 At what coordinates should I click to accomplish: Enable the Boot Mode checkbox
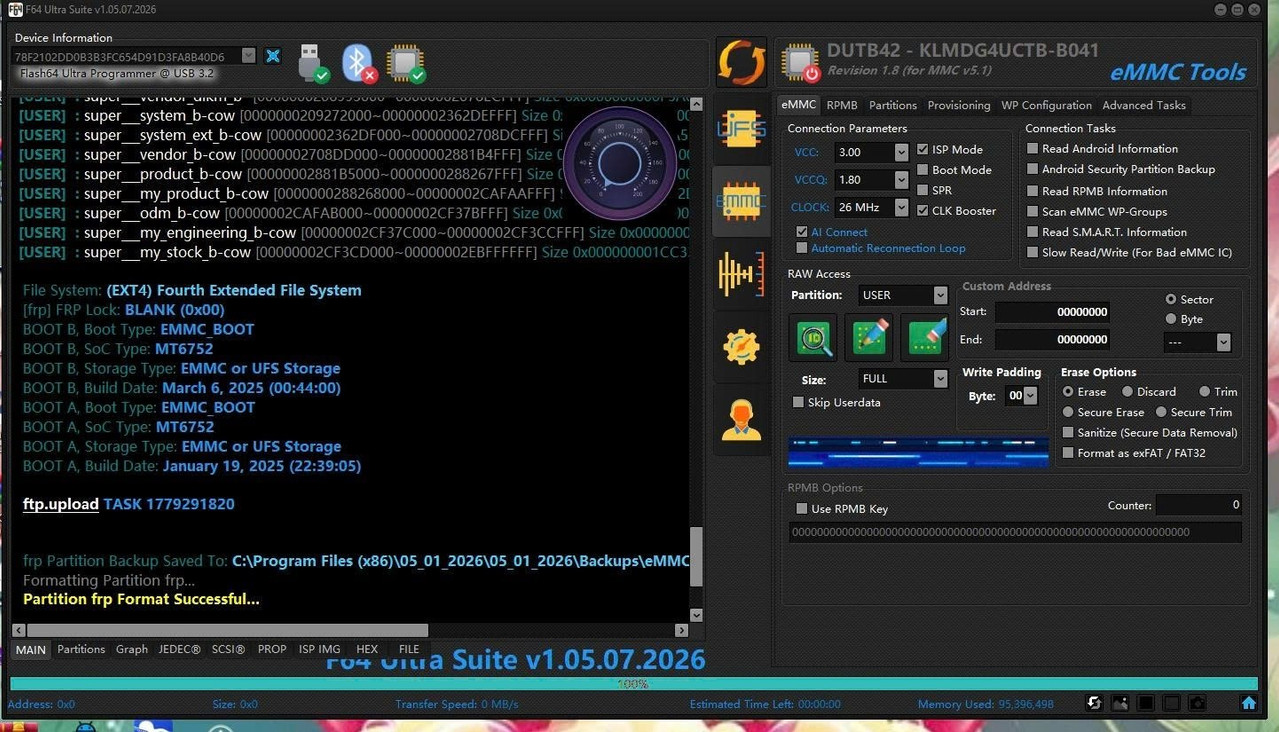(923, 170)
